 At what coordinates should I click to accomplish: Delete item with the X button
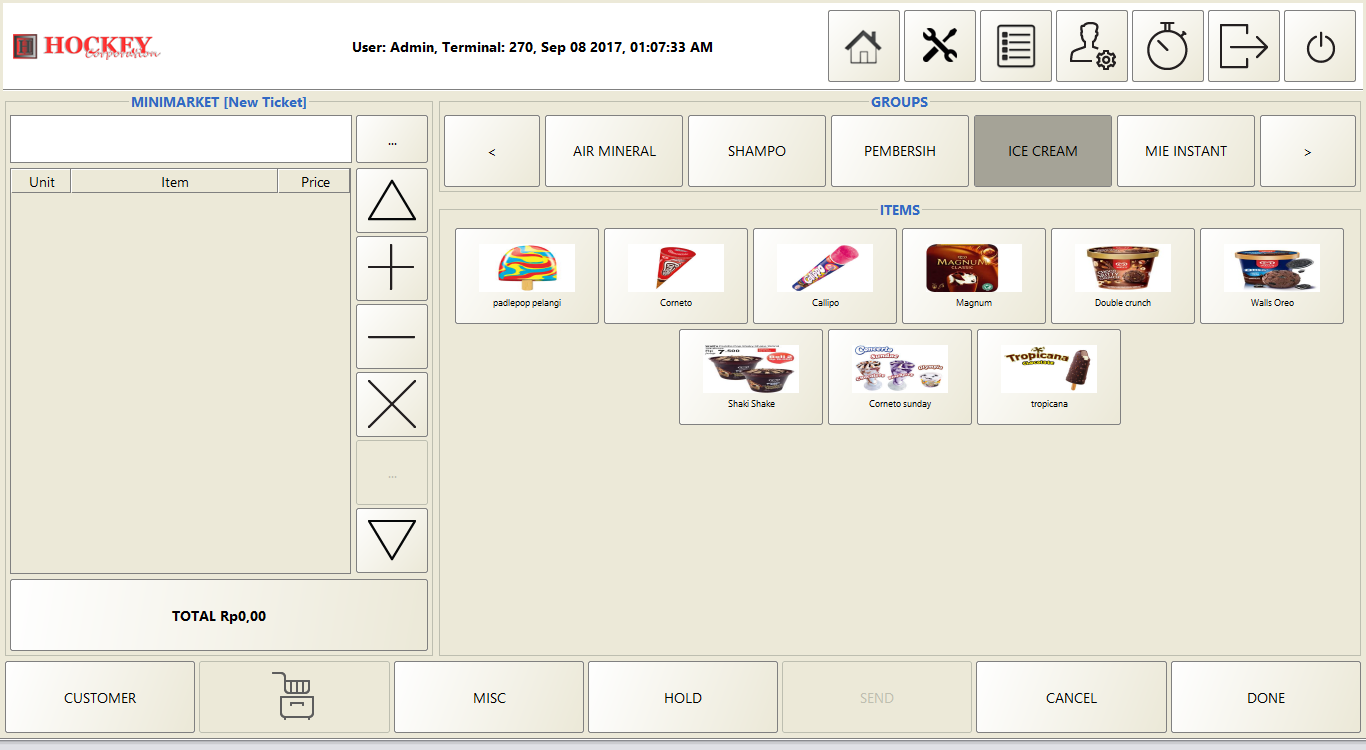click(x=392, y=405)
